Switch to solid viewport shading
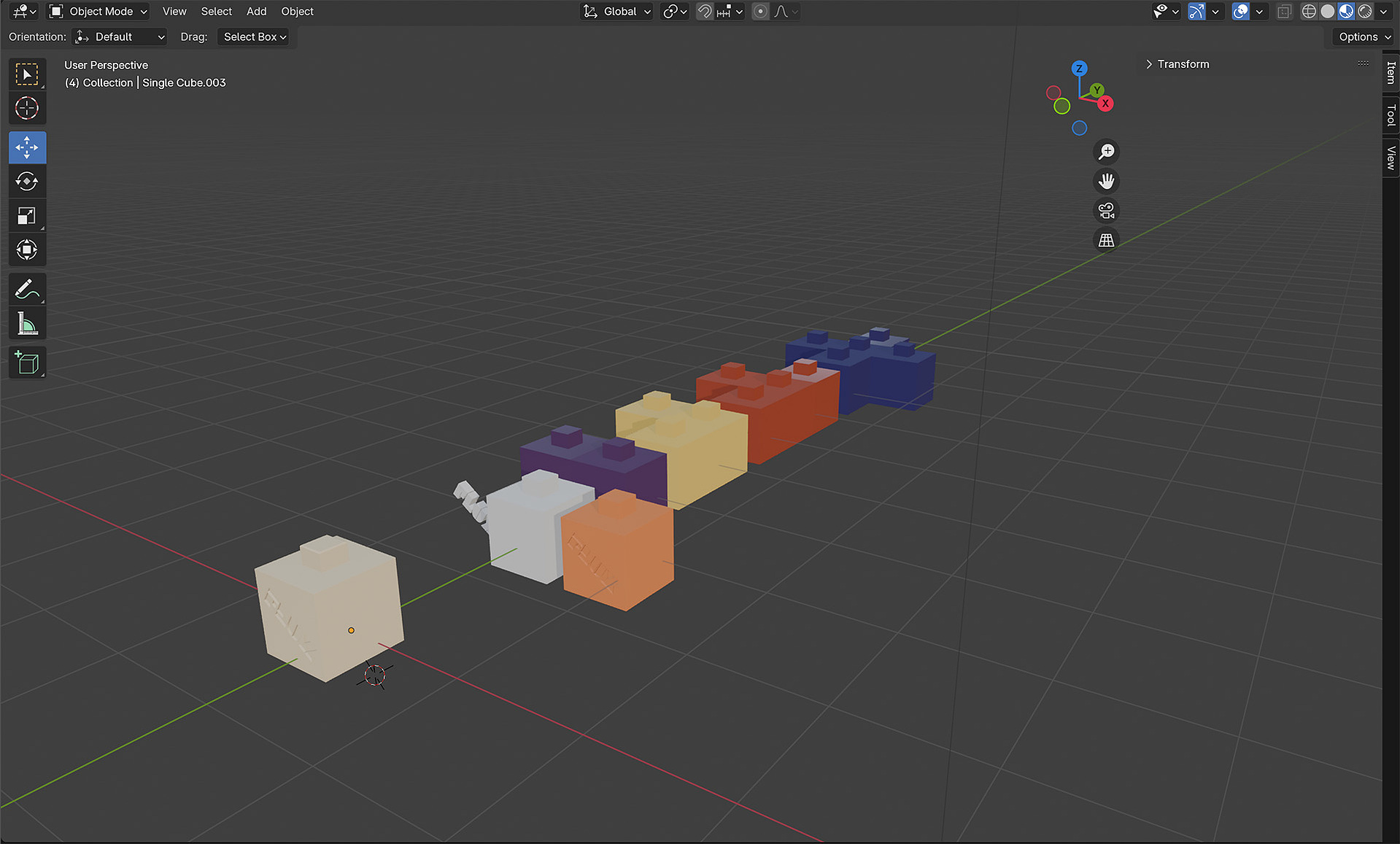Screen dimensions: 1400x844 1328,11
